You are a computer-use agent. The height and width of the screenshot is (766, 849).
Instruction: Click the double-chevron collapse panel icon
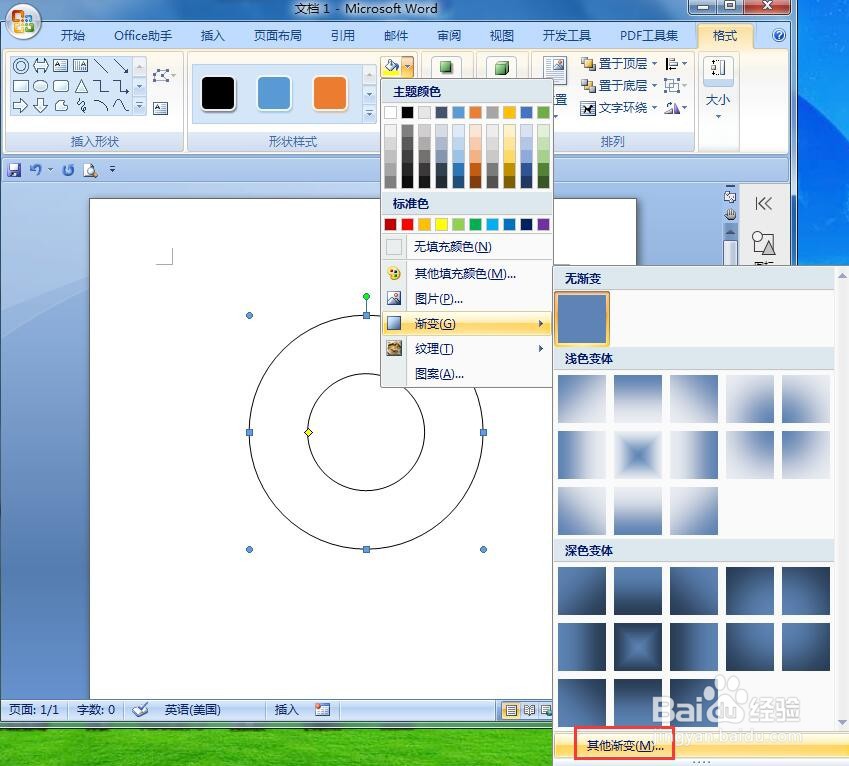763,204
